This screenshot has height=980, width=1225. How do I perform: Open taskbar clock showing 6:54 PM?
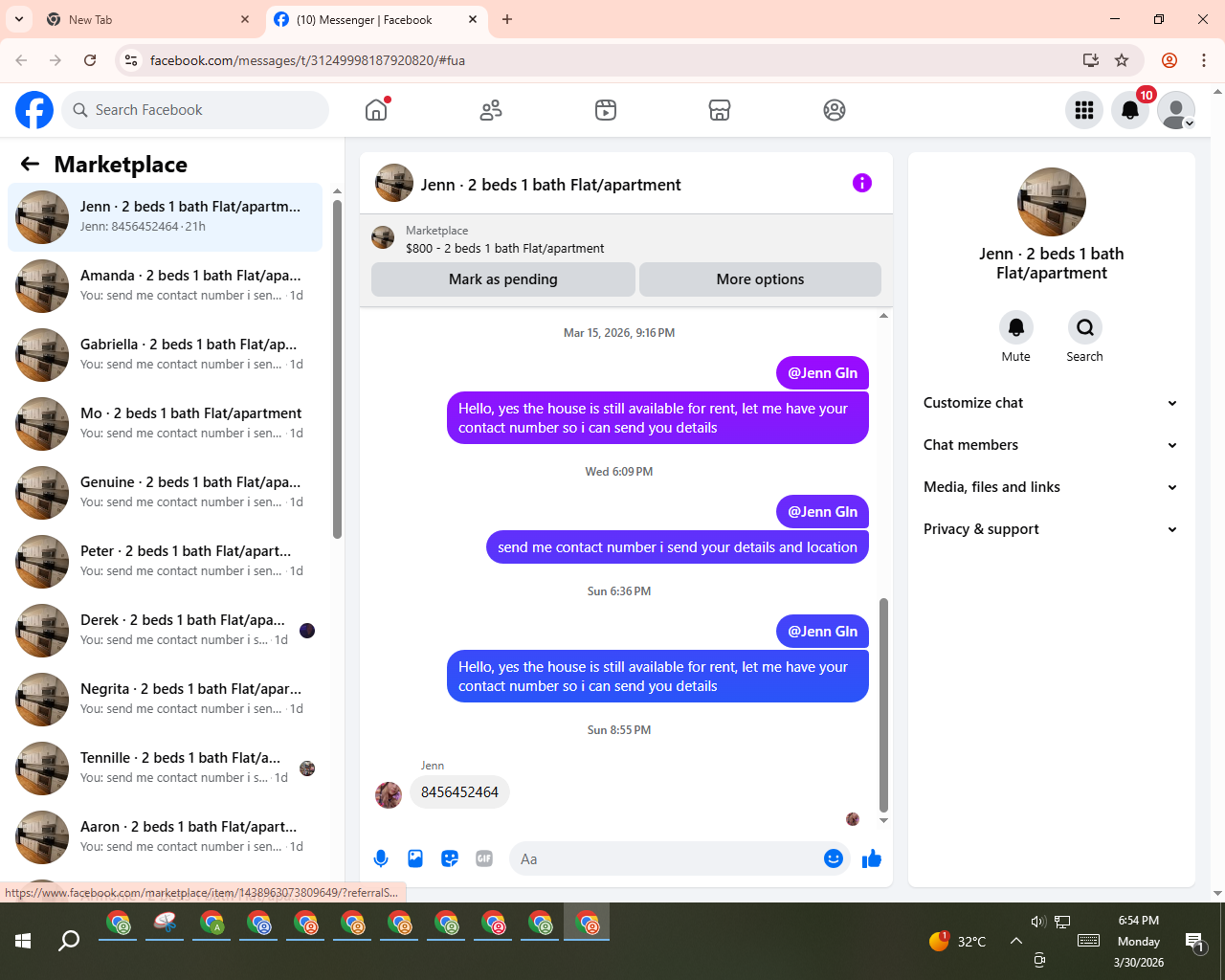pyautogui.click(x=1139, y=942)
